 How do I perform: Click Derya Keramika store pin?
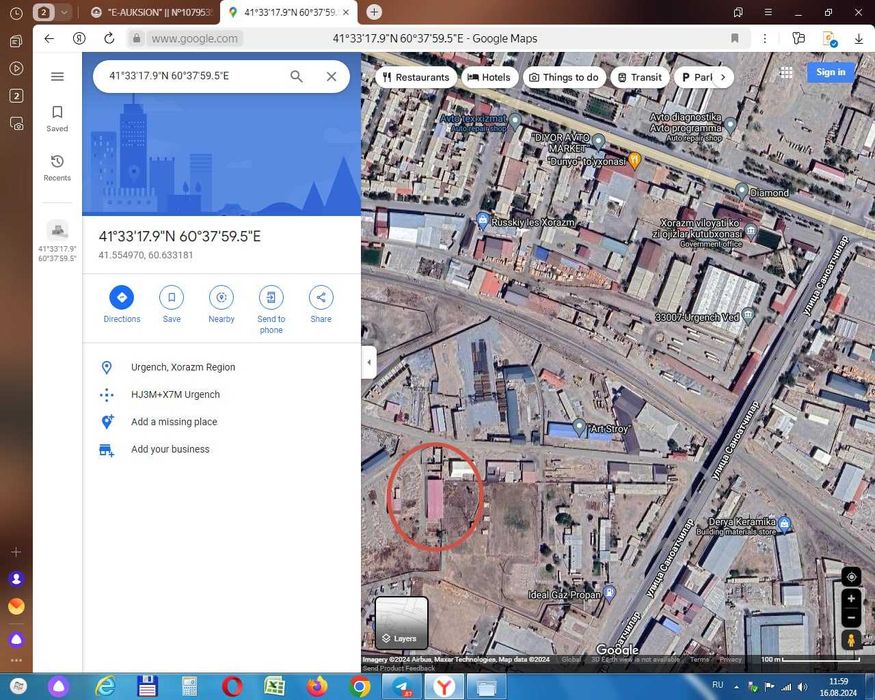[785, 523]
